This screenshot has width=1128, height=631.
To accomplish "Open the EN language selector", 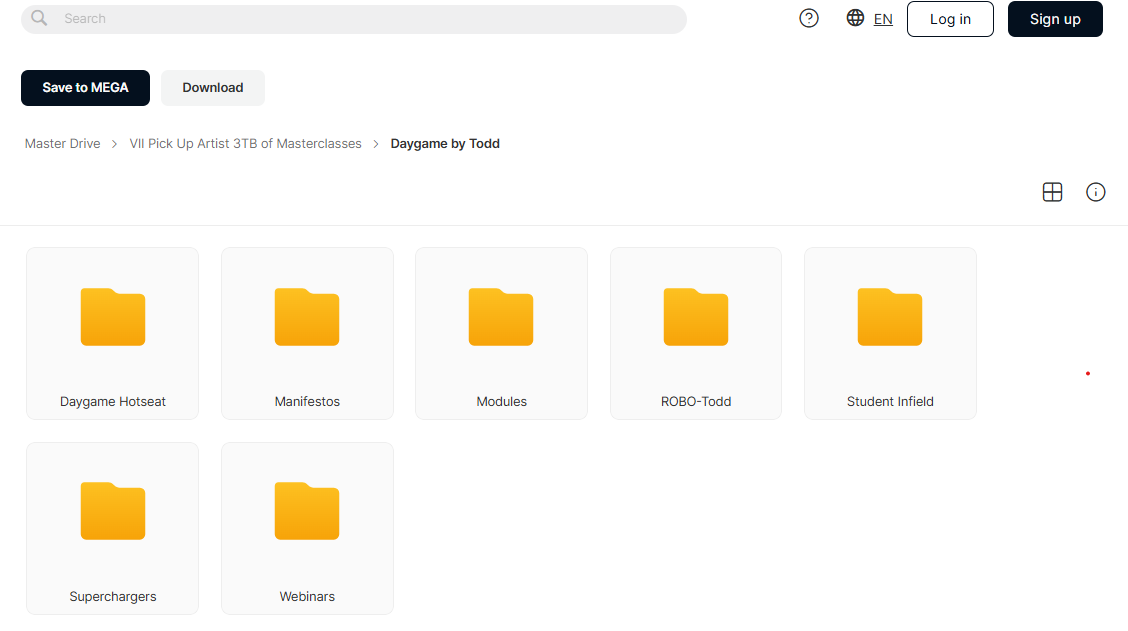I will 883,19.
